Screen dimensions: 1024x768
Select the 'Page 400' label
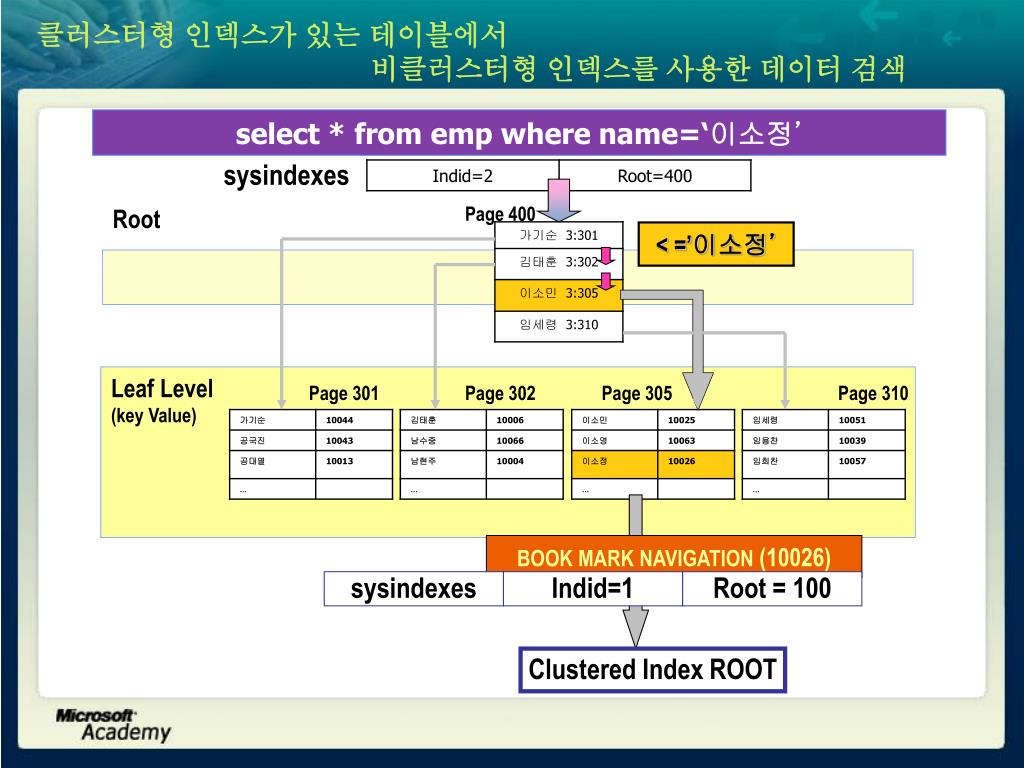500,214
